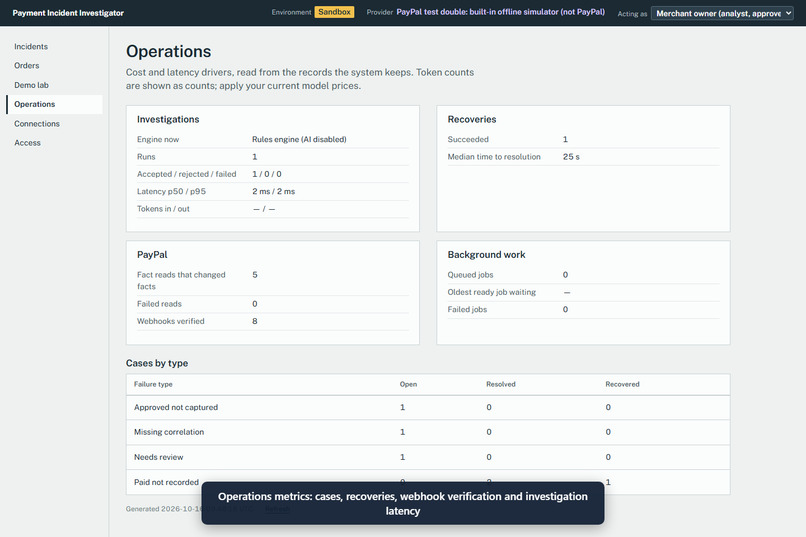
Task: Open Connections in the sidebar
Action: tap(37, 123)
